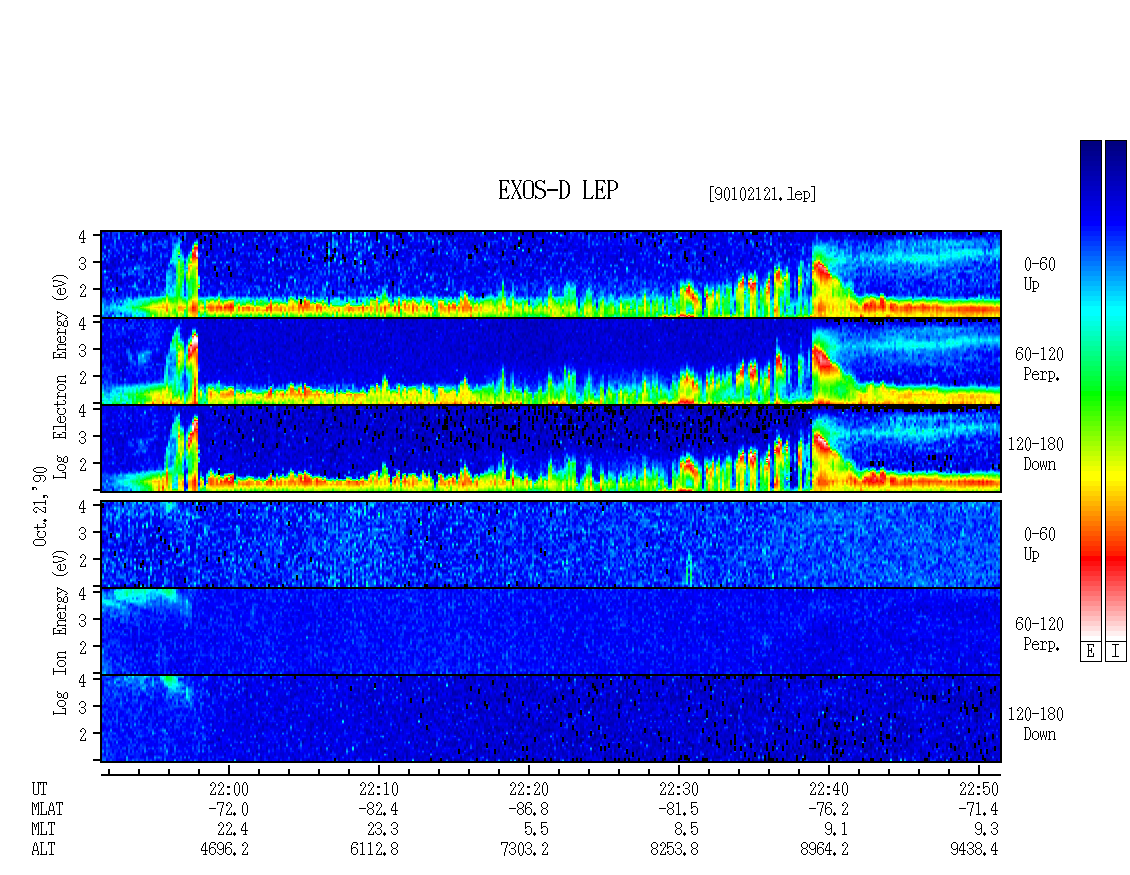Viewport: 1130px width, 875px height.
Task: Select the MLT value 9.3
Action: [x=987, y=829]
